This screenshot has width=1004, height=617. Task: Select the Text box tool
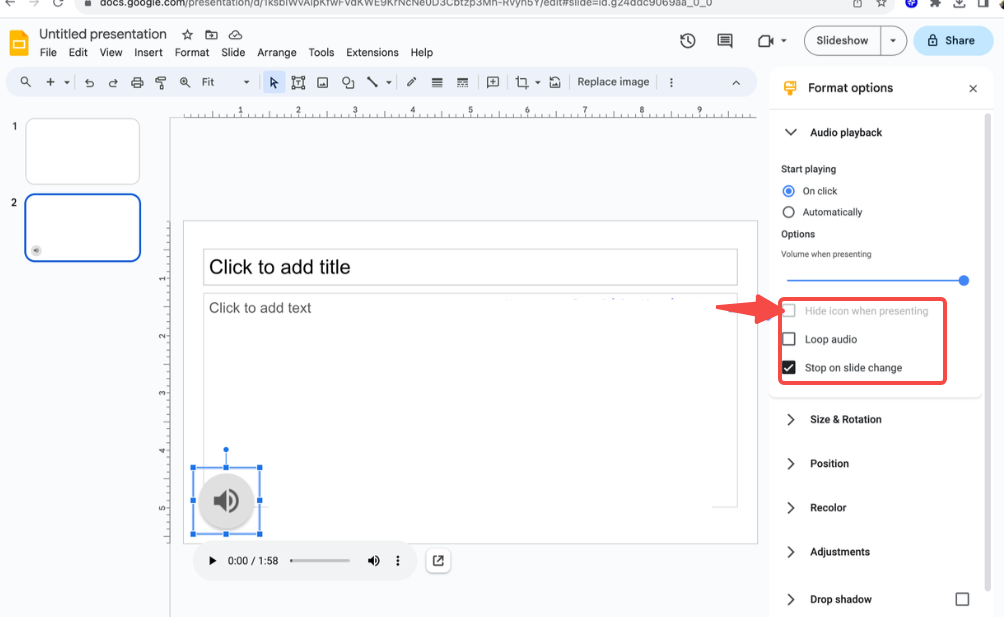(x=298, y=82)
